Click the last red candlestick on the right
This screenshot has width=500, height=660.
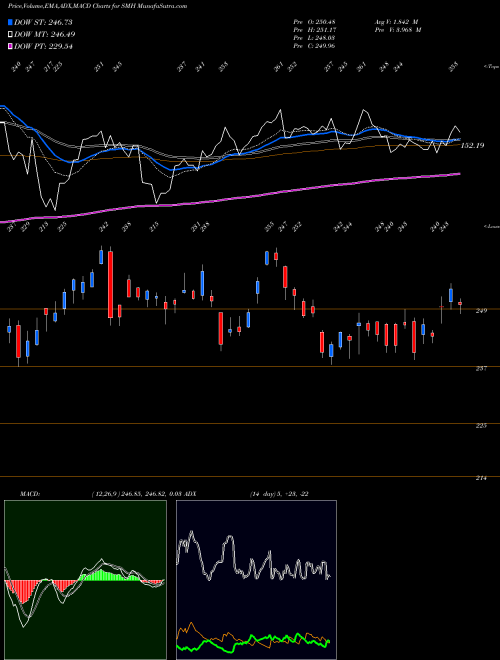(460, 303)
